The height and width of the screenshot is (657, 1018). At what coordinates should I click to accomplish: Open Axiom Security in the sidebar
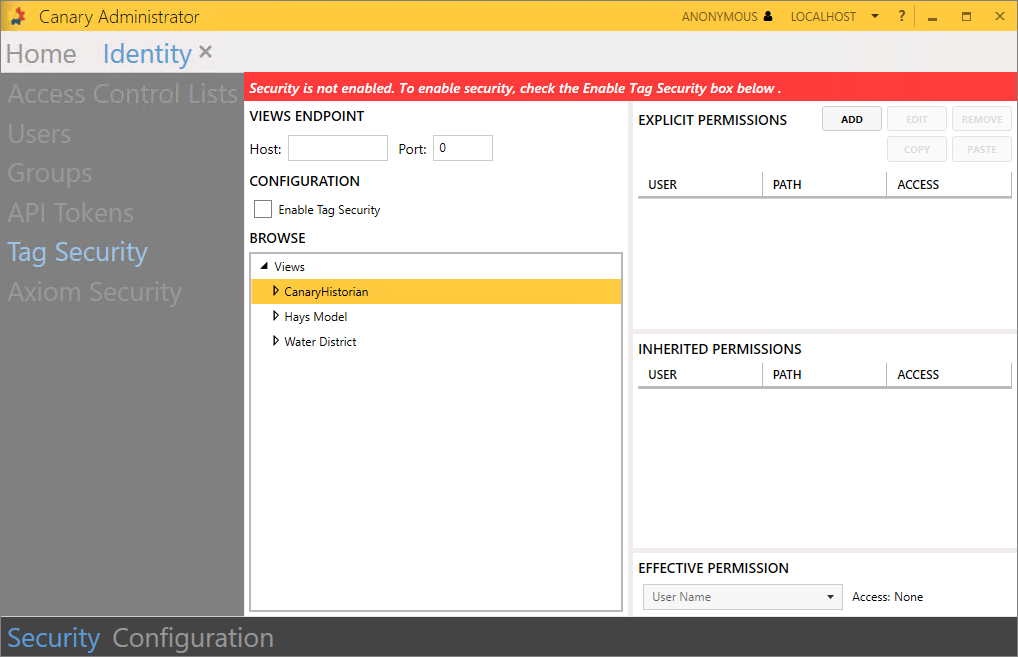click(x=95, y=292)
